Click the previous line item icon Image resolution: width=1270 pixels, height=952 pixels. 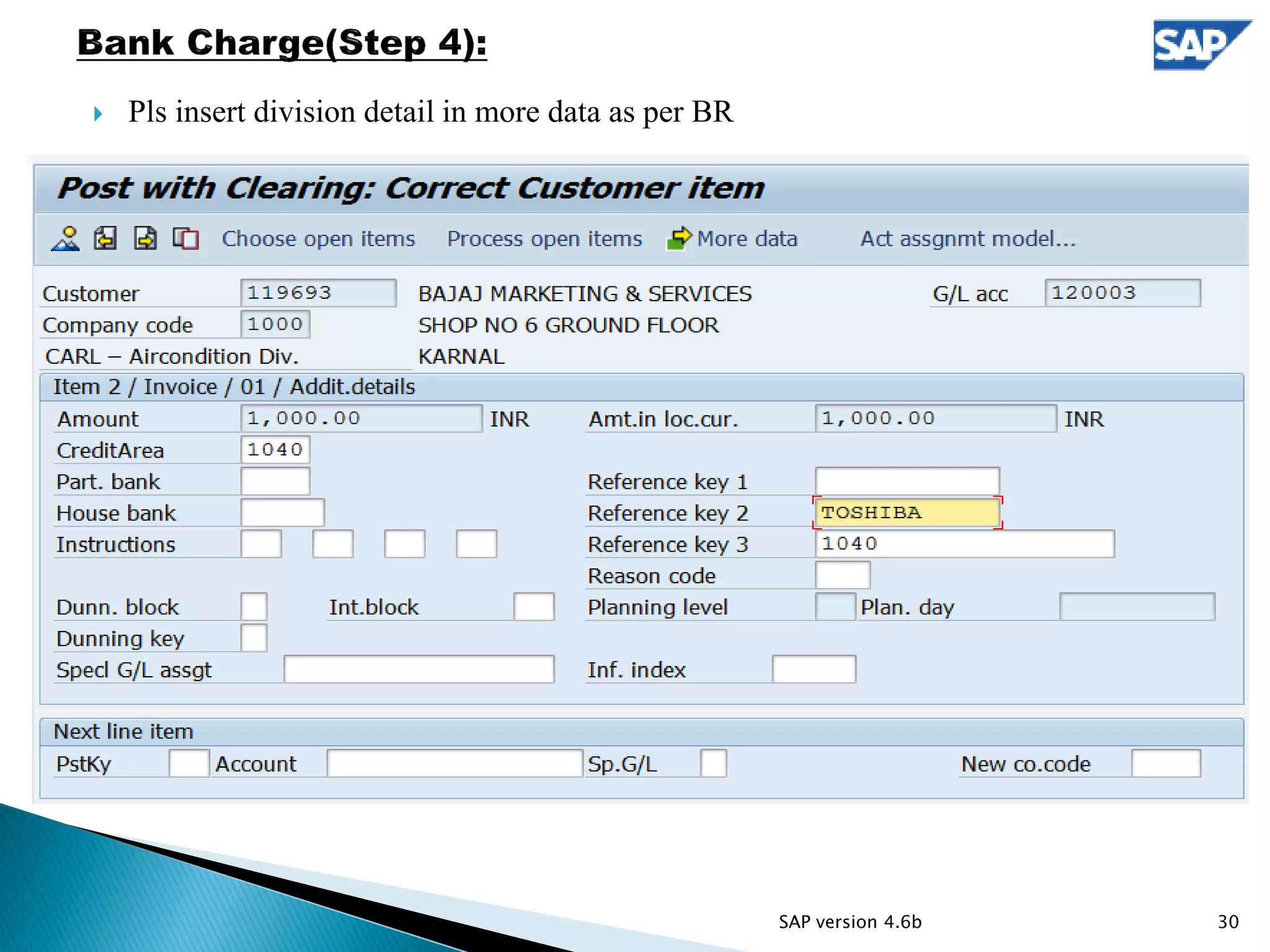click(105, 239)
